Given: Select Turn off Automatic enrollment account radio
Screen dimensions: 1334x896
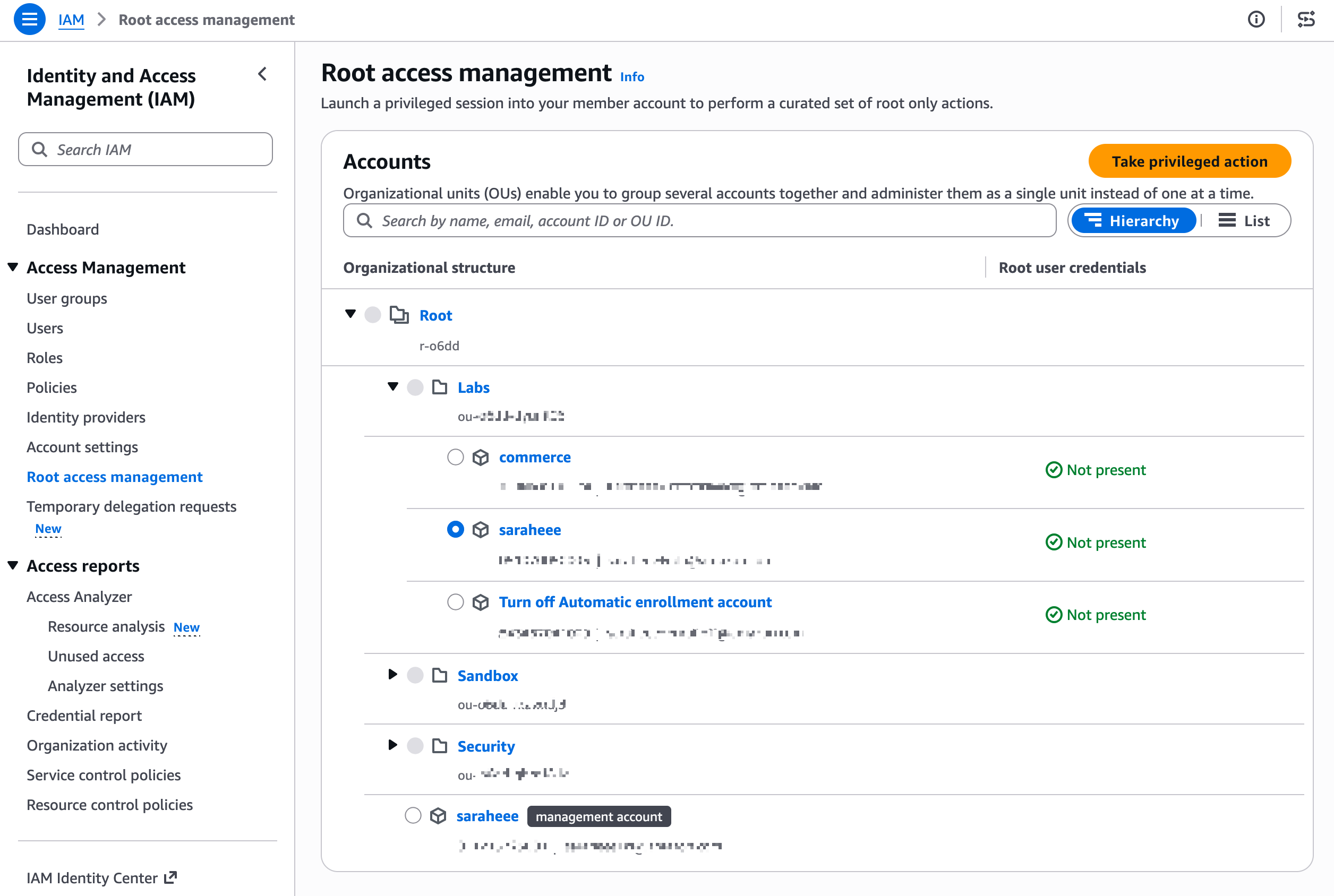Looking at the screenshot, I should click(455, 602).
